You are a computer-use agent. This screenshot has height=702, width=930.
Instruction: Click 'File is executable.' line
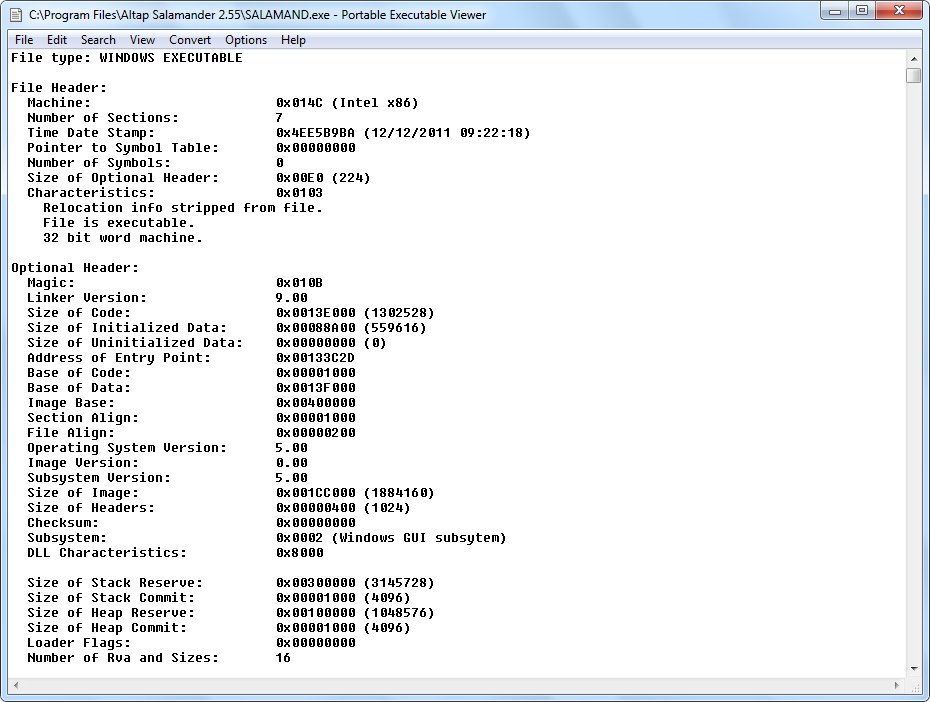(119, 223)
